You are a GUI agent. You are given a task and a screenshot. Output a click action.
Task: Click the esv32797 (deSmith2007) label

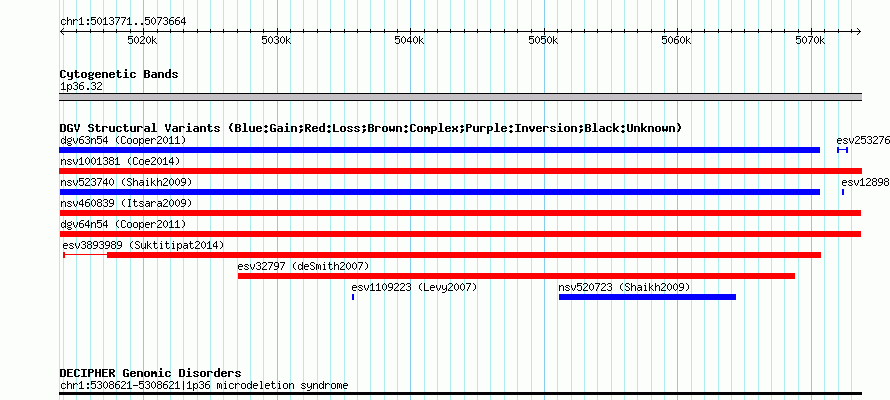coord(304,266)
